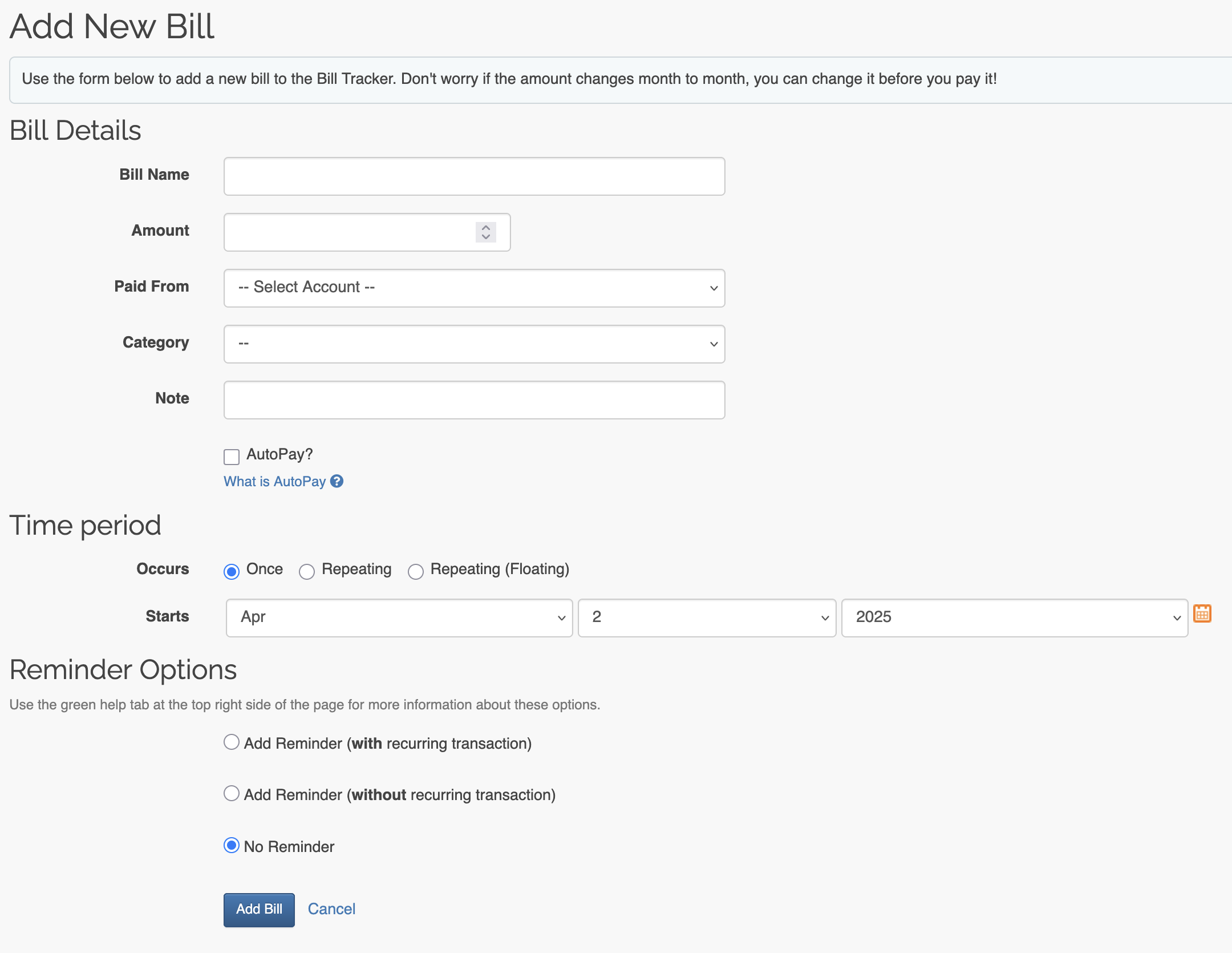Open the start year dropdown showing 2025
The height and width of the screenshot is (953, 1232).
(1014, 617)
